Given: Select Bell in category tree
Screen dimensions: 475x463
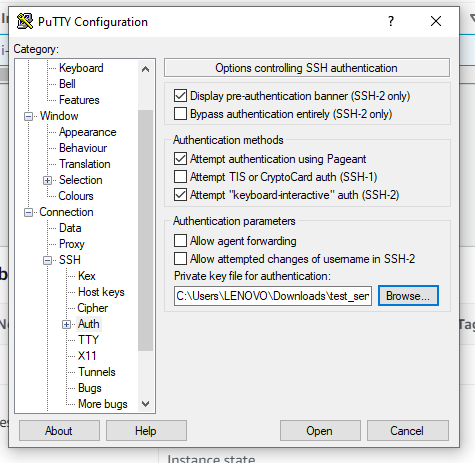Looking at the screenshot, I should coord(67,84).
